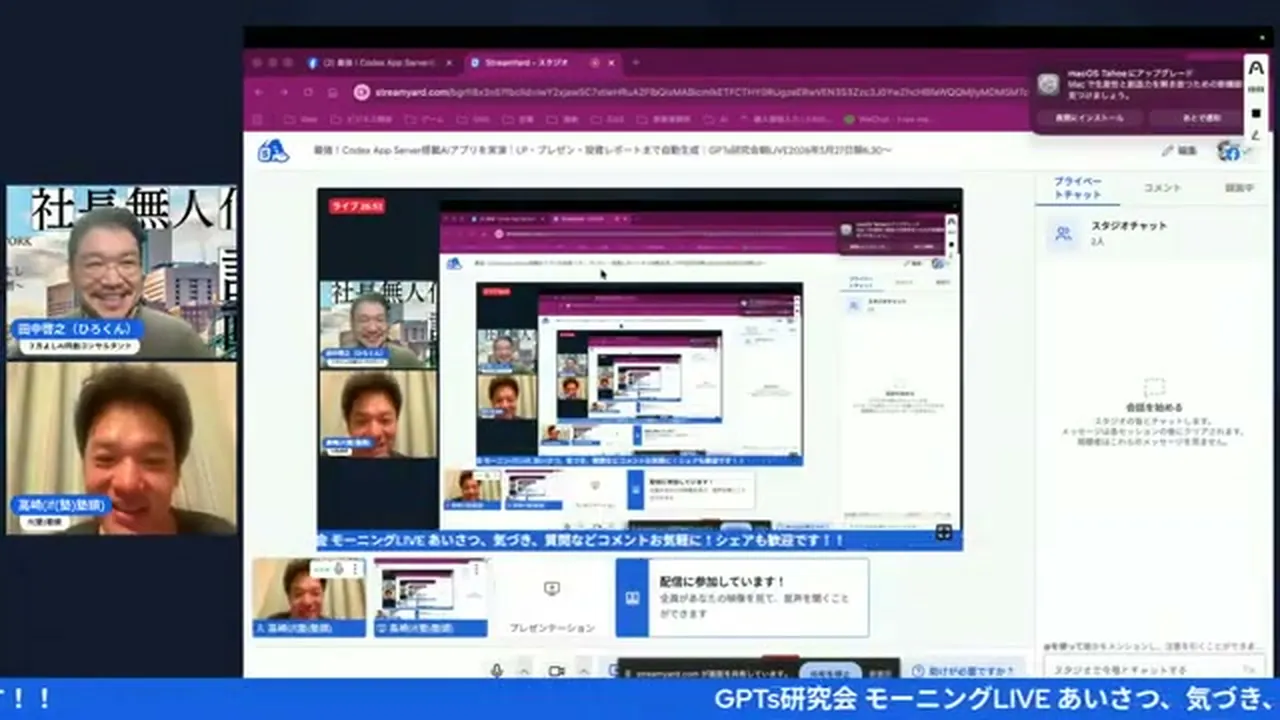The height and width of the screenshot is (720, 1280).
Task: Click the book icon on joined-broadcast notice
Action: point(632,598)
